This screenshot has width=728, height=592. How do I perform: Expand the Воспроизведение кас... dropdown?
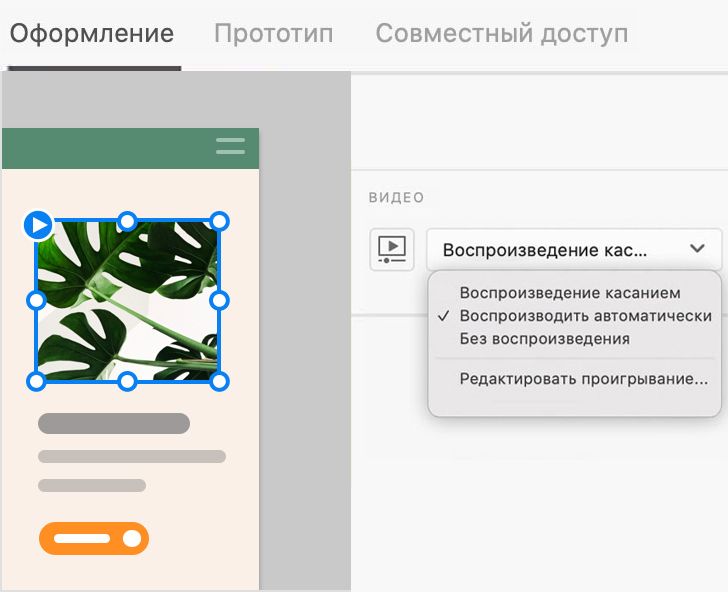click(x=574, y=249)
